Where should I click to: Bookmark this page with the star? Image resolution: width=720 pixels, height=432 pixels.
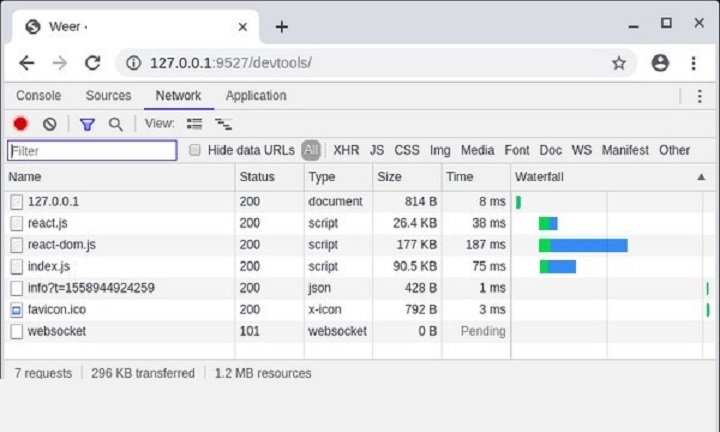(x=619, y=63)
